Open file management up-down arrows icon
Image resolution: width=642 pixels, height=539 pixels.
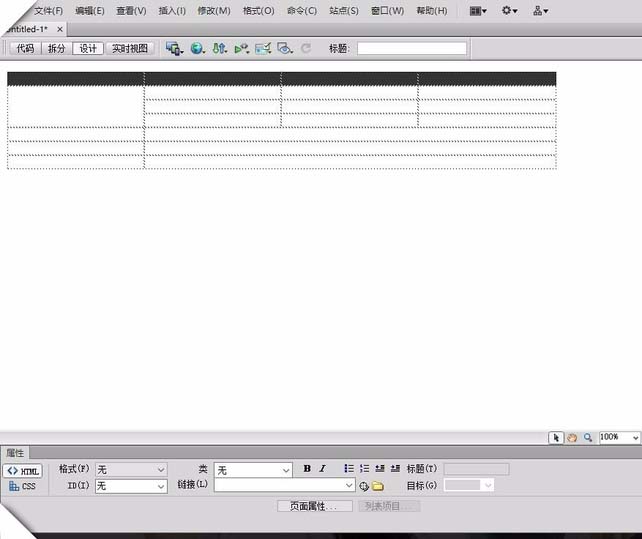coord(219,49)
